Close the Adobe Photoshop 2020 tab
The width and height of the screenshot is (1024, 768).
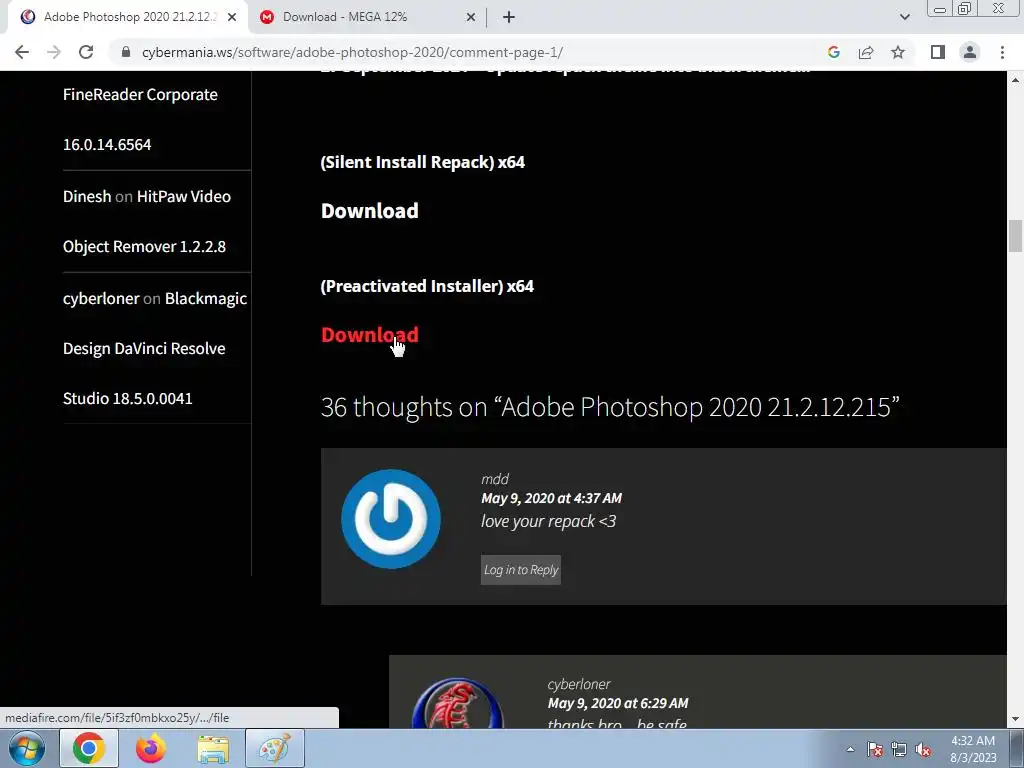(232, 18)
